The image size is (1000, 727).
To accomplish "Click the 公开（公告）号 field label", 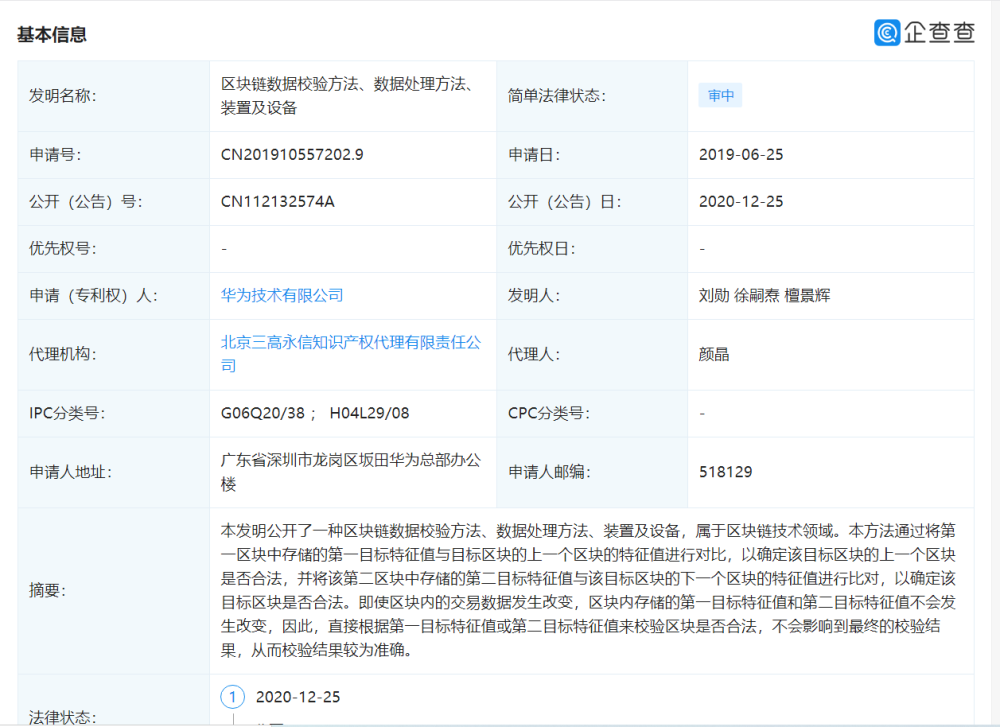I will [x=85, y=202].
